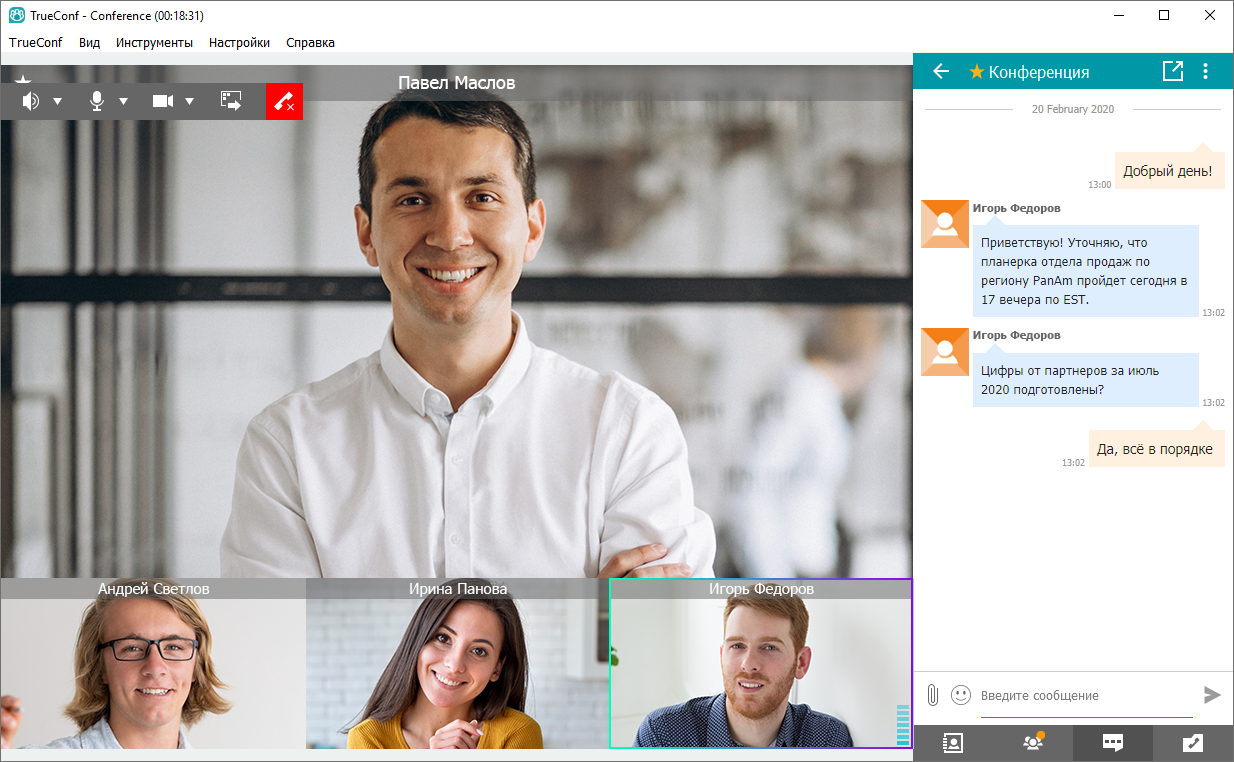
Task: Open the emoji picker in chat
Action: 961,695
